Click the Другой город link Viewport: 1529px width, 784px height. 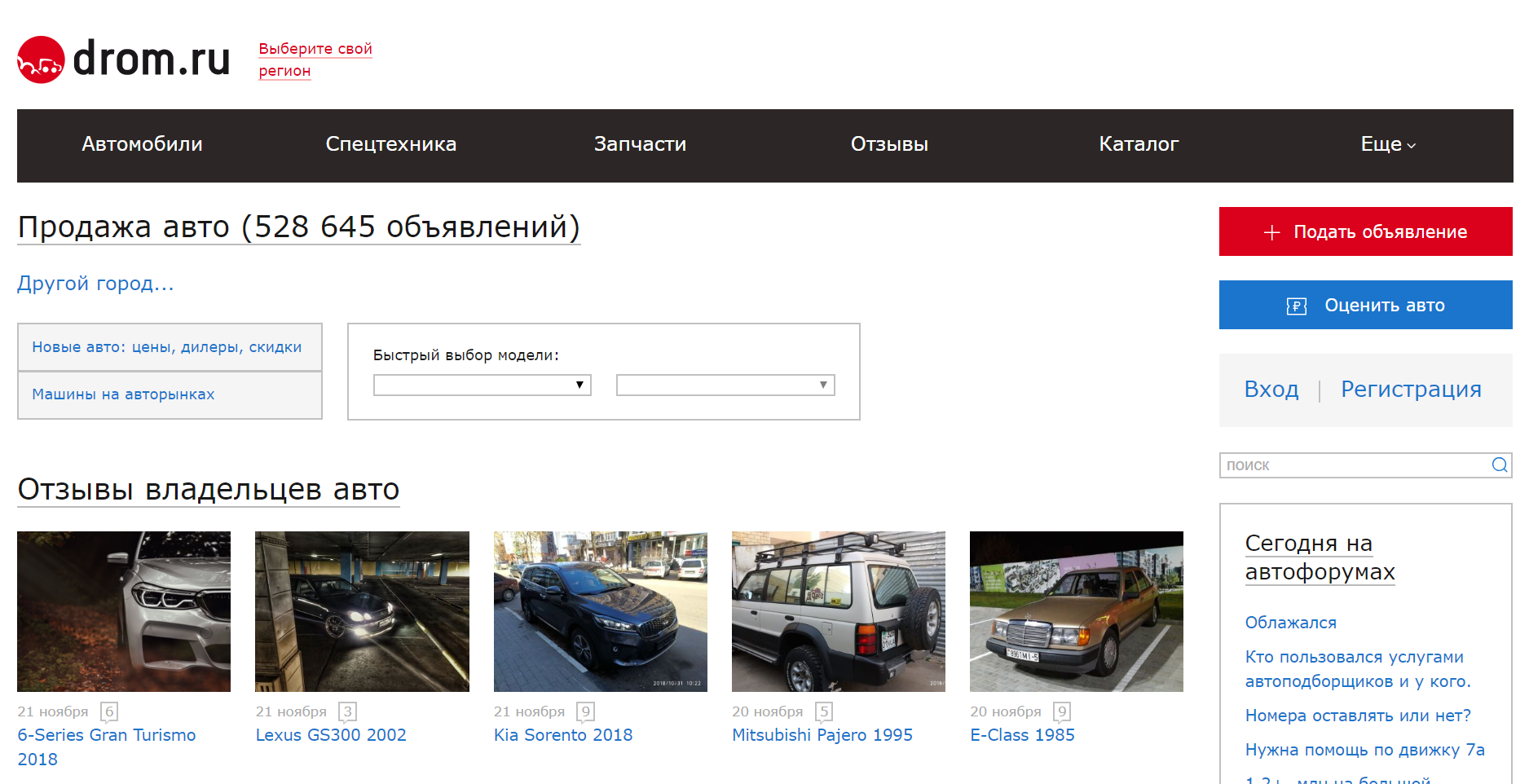[95, 284]
